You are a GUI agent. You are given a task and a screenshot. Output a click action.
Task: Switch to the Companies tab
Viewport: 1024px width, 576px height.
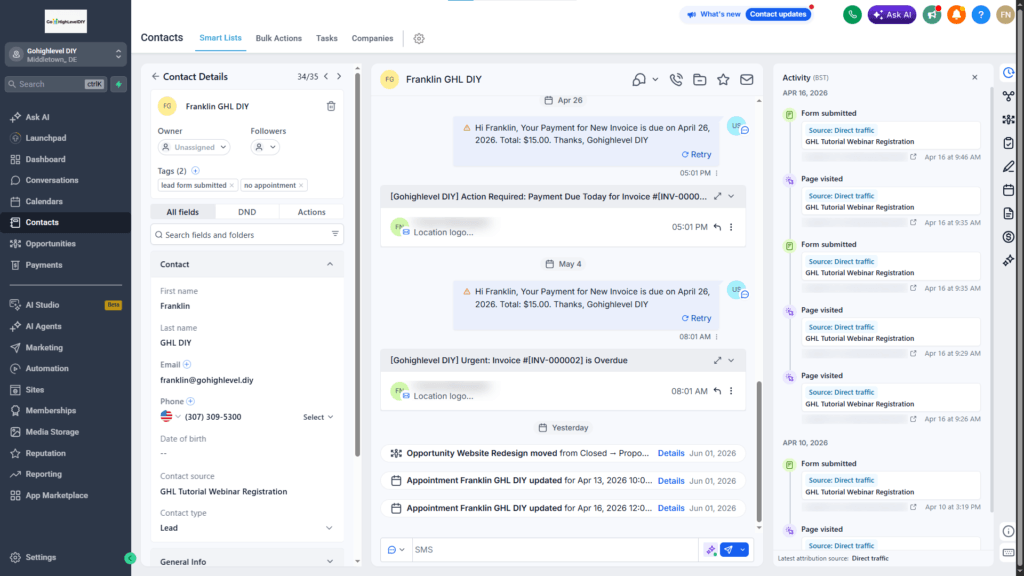coord(372,39)
